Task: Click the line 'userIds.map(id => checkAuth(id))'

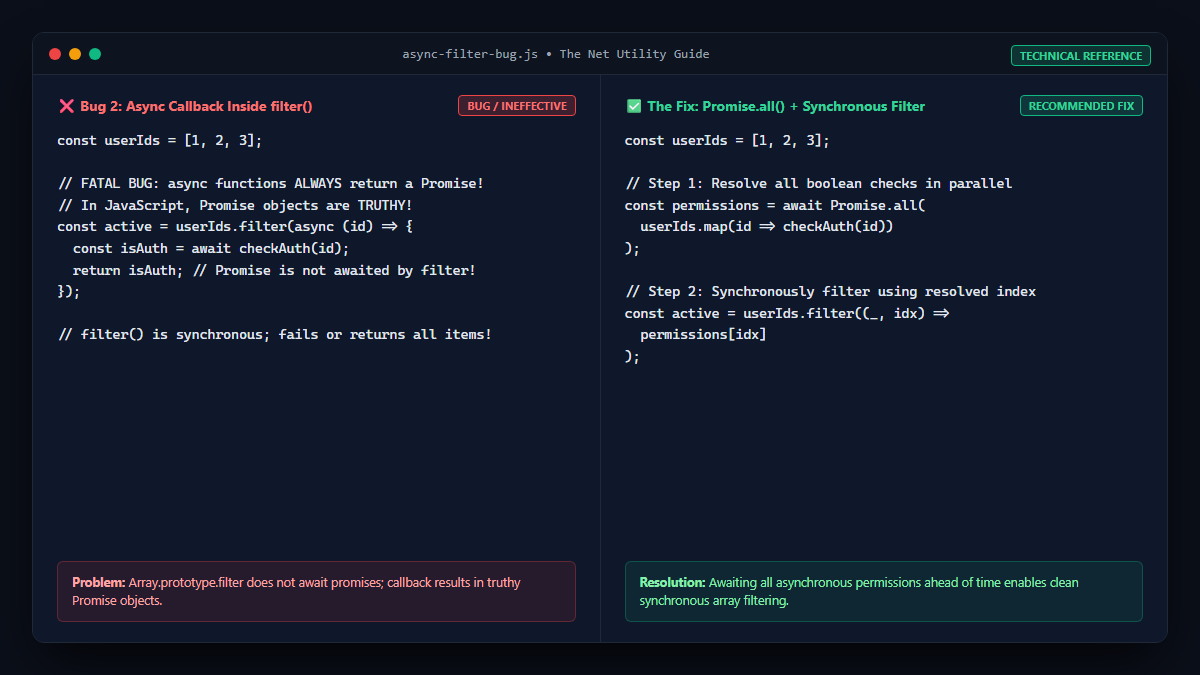Action: click(766, 227)
